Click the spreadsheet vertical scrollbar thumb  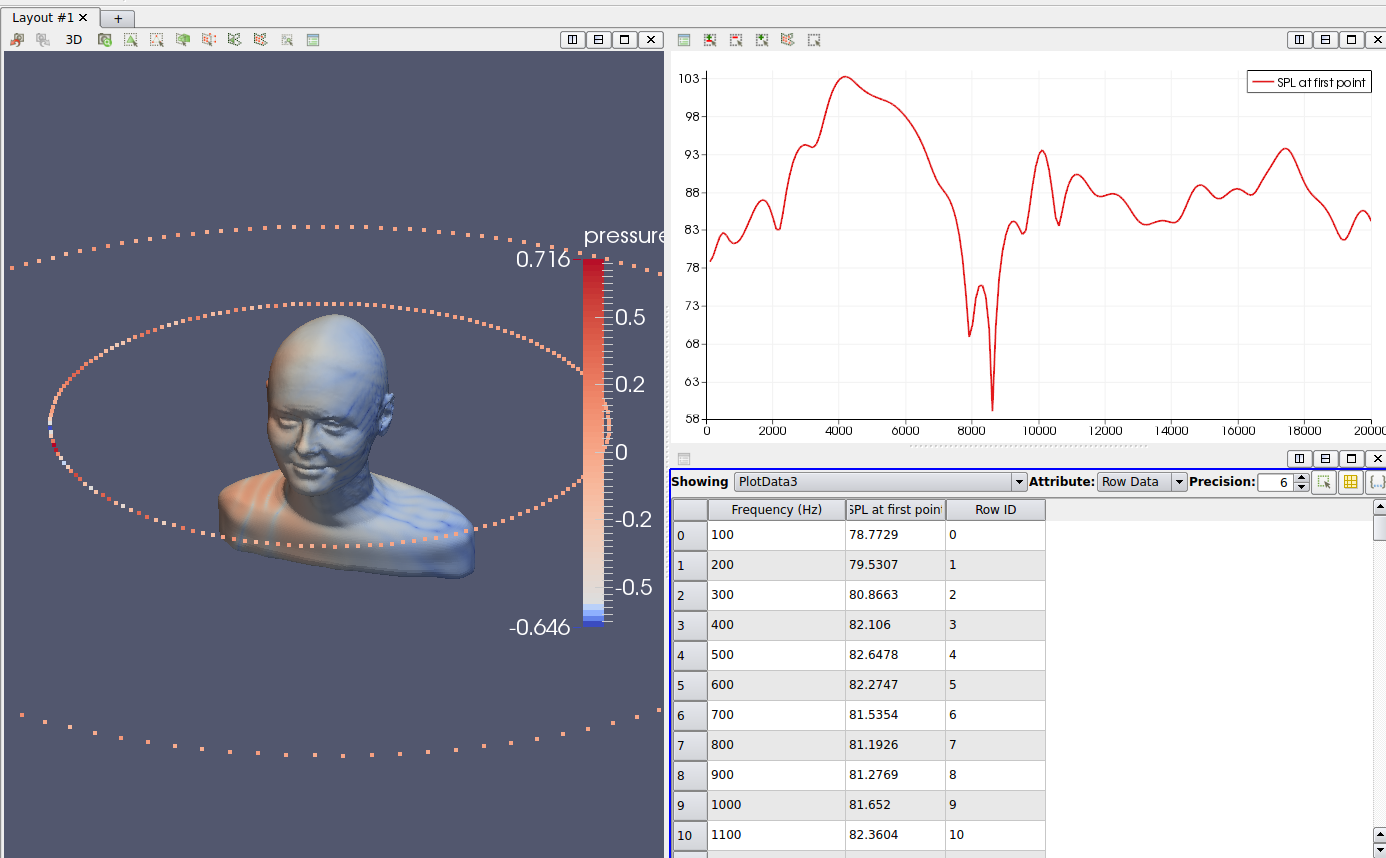tap(1380, 528)
